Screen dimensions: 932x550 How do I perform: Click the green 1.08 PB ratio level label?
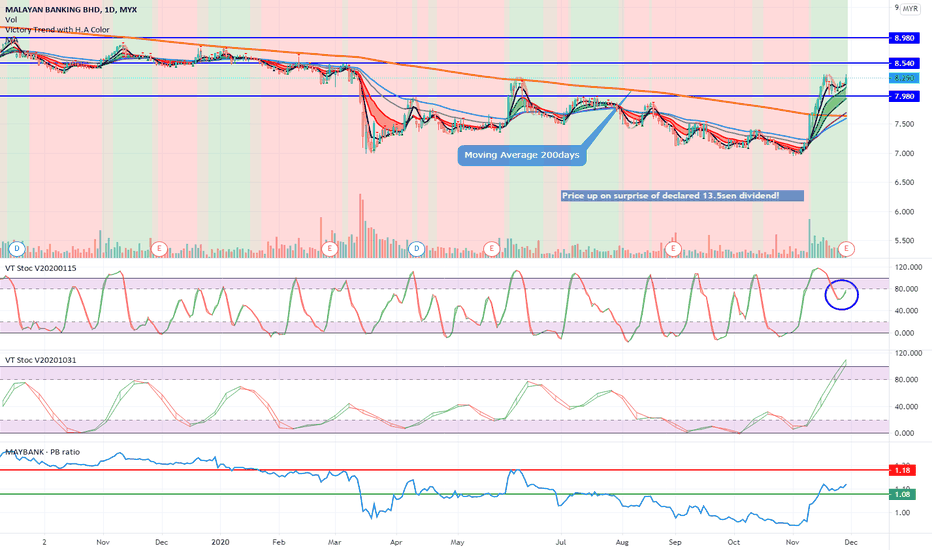tap(902, 494)
